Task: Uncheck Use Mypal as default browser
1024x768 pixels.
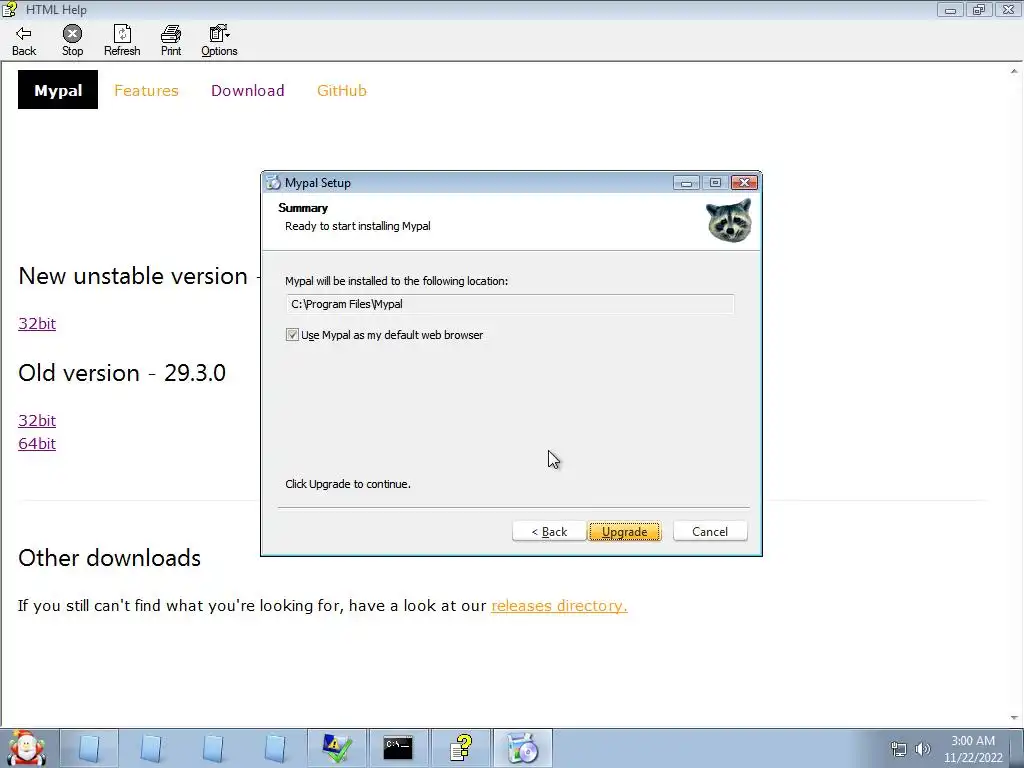Action: point(292,335)
